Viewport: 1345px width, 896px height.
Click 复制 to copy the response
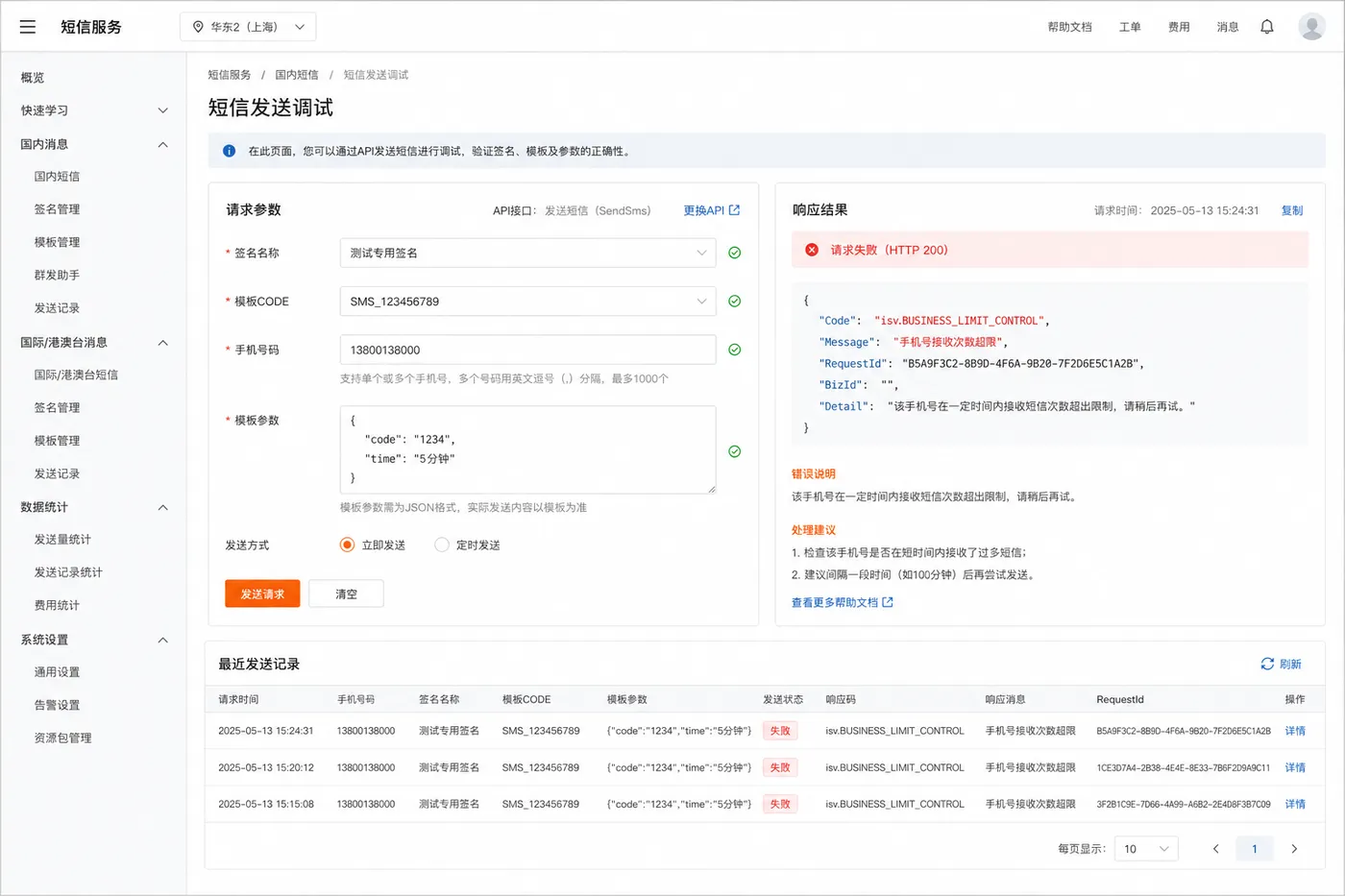point(1292,210)
